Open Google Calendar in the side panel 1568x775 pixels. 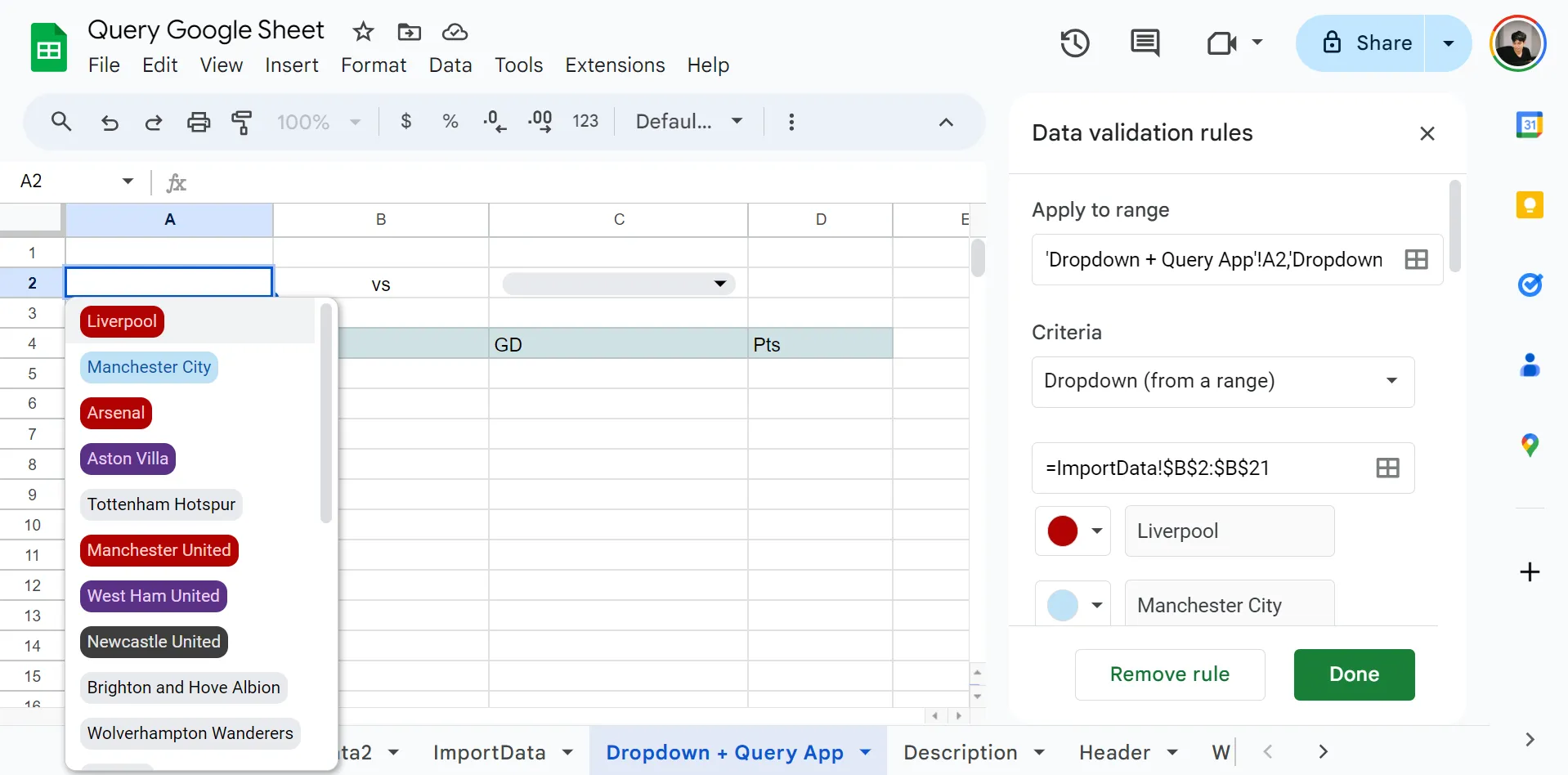pyautogui.click(x=1530, y=124)
